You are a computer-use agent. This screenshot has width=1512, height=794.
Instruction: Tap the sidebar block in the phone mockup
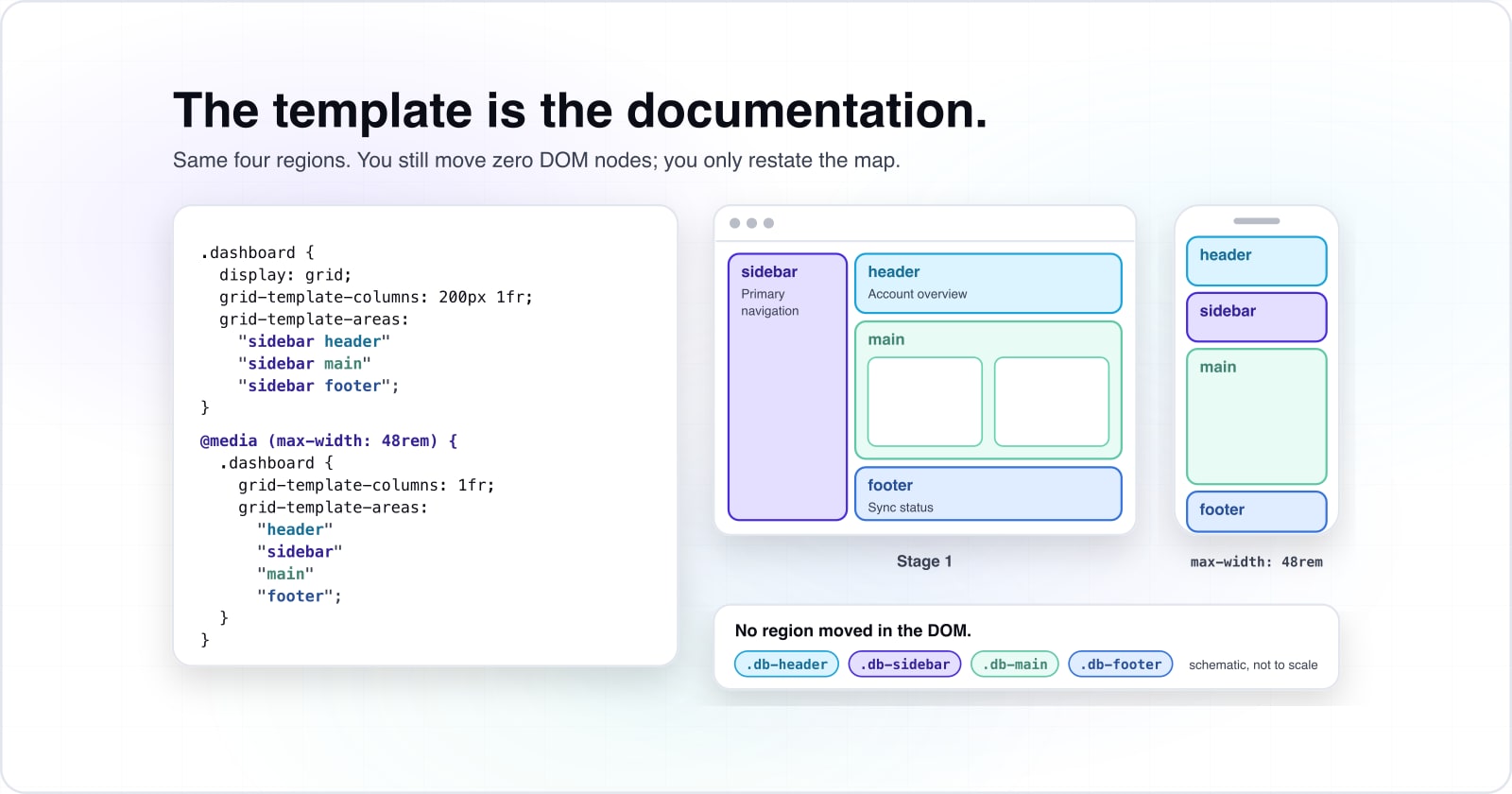[x=1257, y=317]
